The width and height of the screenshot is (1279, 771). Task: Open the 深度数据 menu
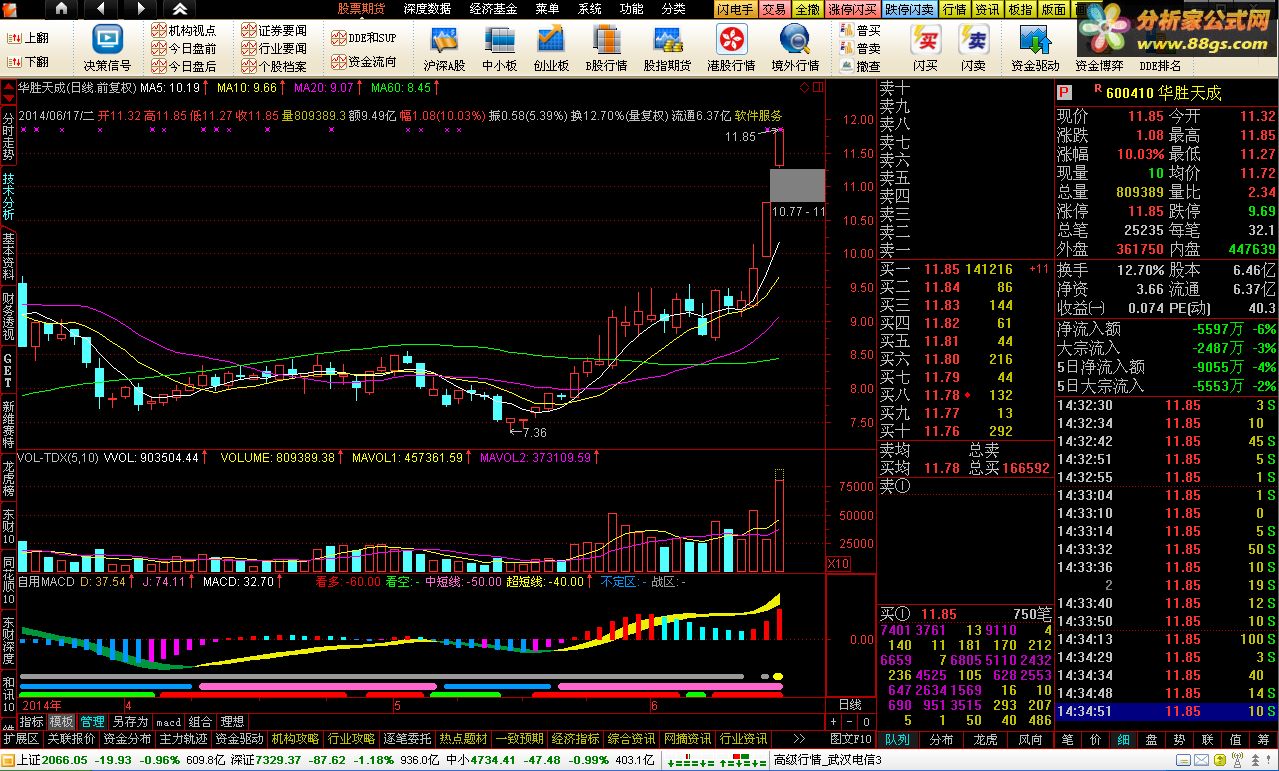[x=427, y=9]
